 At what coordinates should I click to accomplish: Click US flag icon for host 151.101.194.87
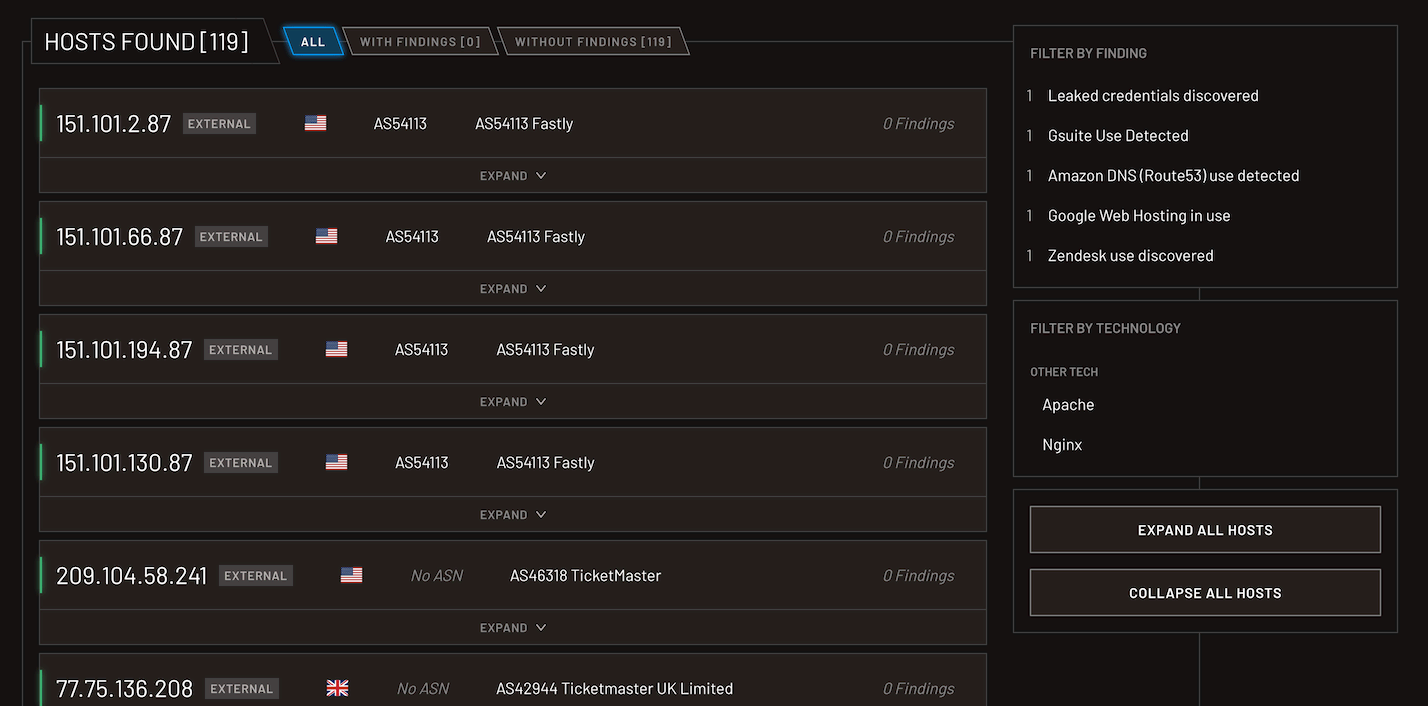pyautogui.click(x=336, y=349)
